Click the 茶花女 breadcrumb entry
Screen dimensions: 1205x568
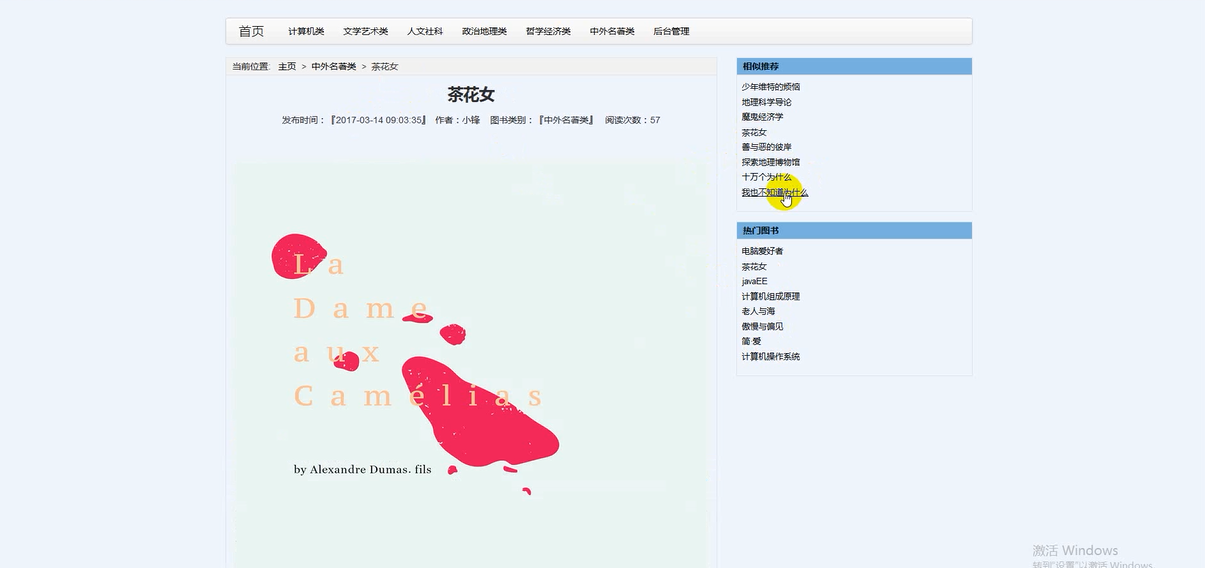click(x=385, y=67)
